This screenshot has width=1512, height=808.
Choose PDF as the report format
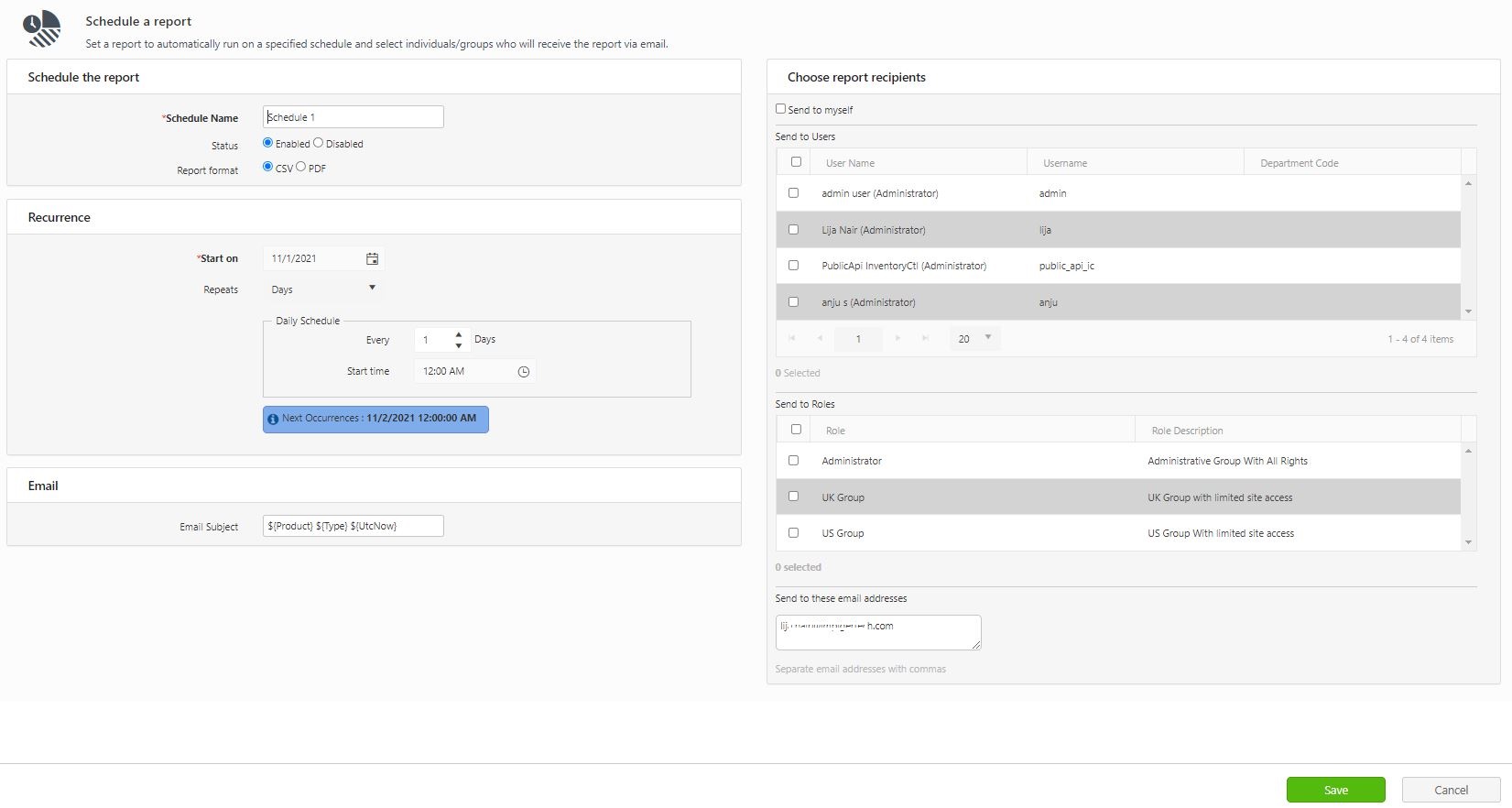pos(300,167)
